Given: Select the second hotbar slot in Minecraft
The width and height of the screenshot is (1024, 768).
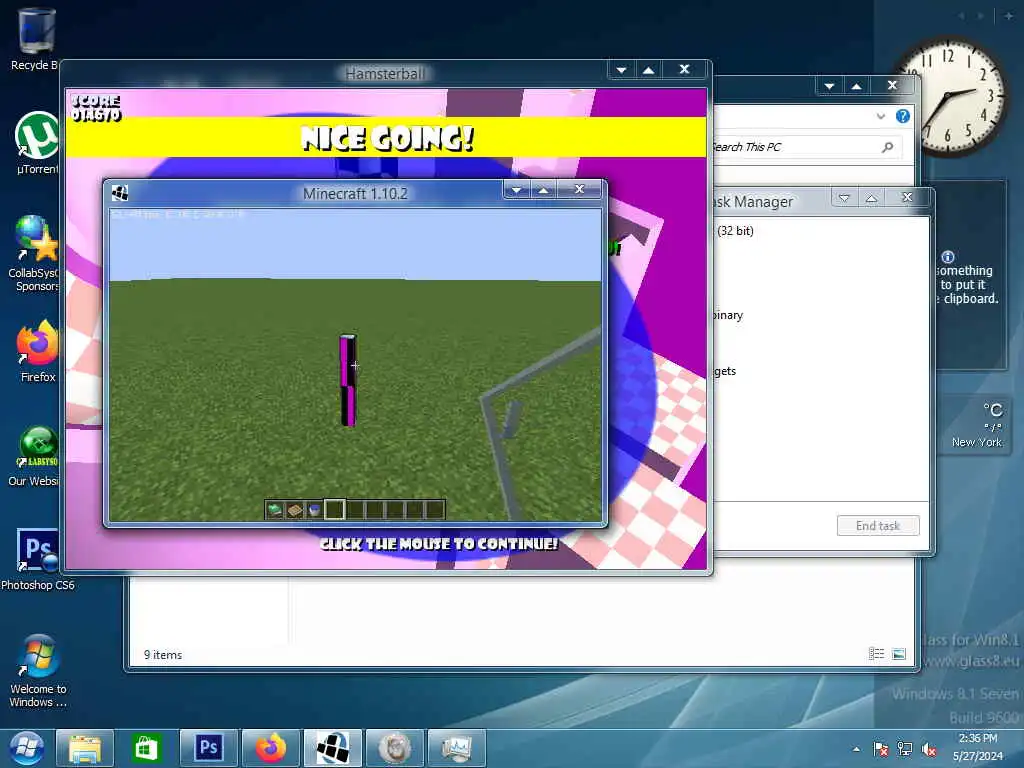Looking at the screenshot, I should (x=295, y=509).
